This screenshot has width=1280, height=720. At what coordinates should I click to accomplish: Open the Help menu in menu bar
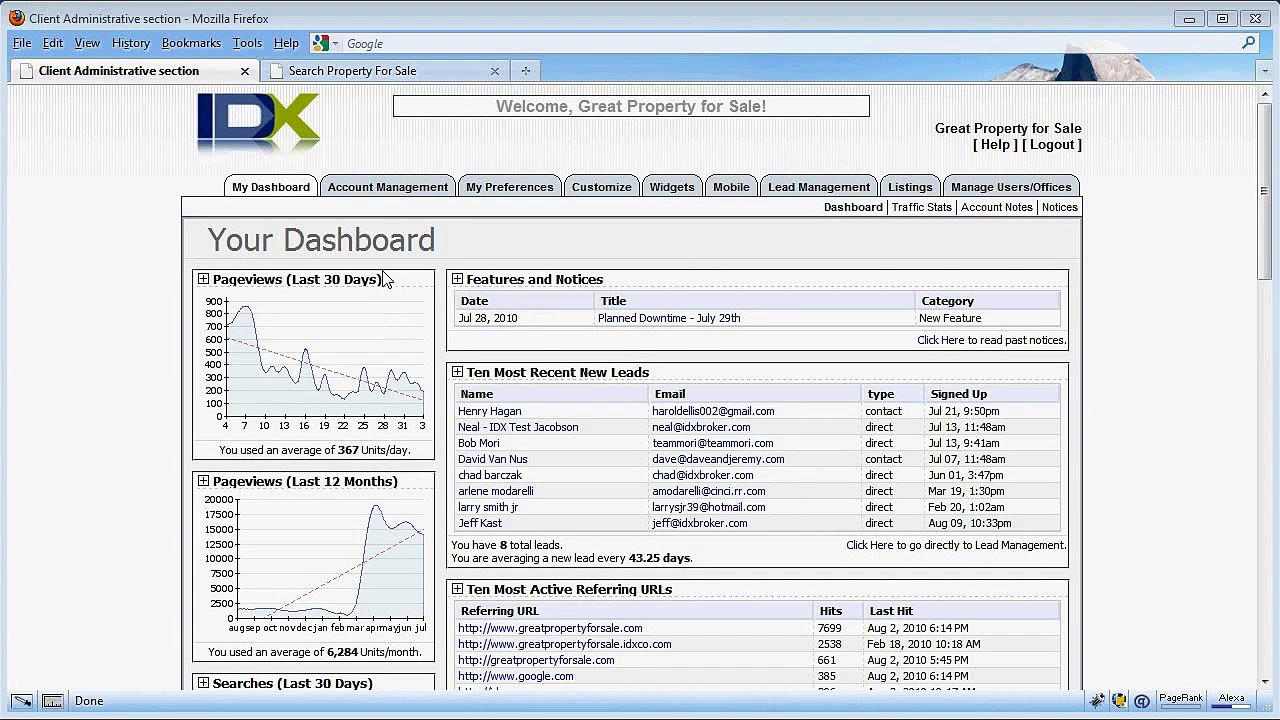[286, 44]
